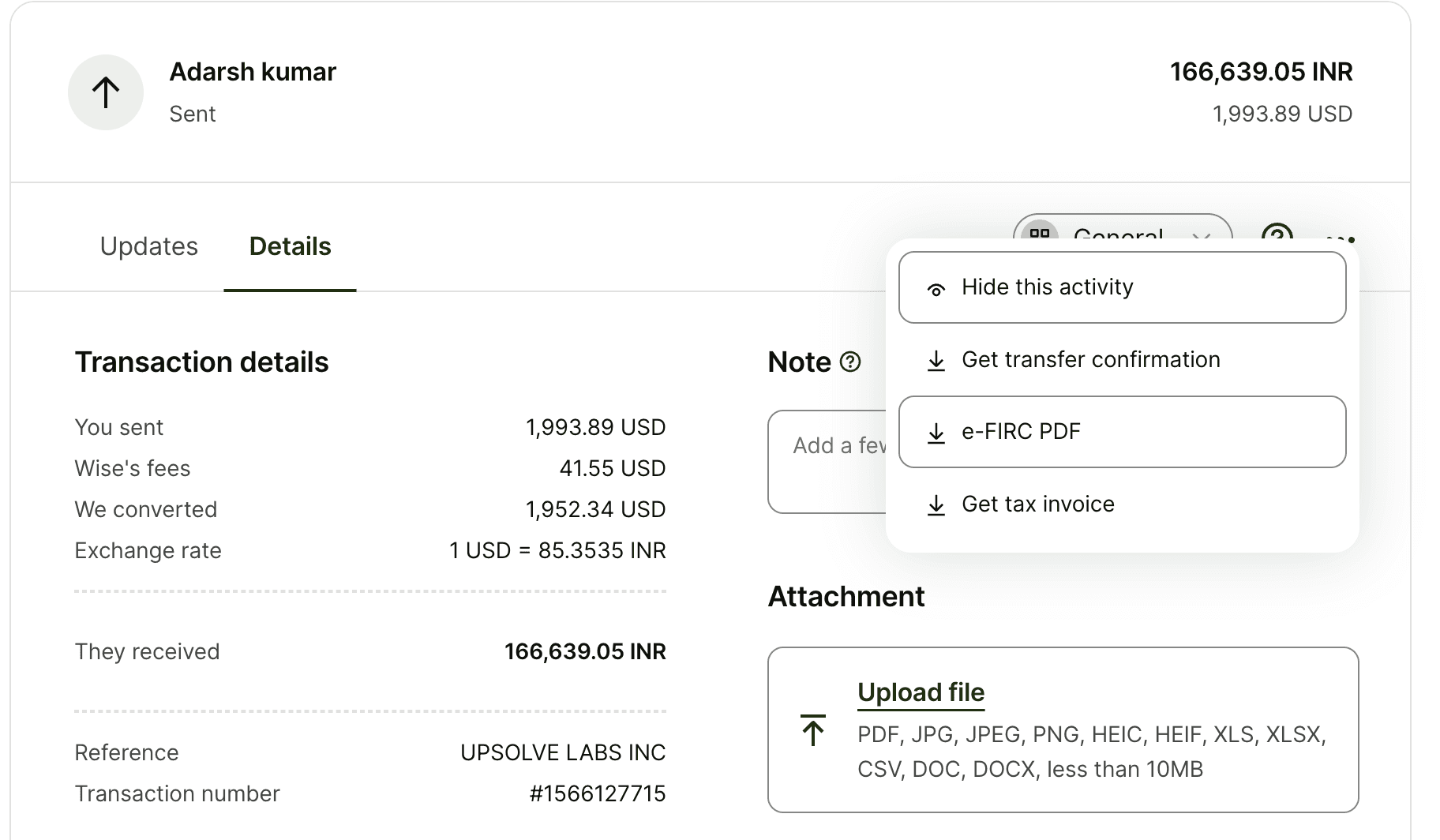Click You sent value 1,993.89 USD
Viewport: 1440px width, 840px height.
pyautogui.click(x=595, y=427)
